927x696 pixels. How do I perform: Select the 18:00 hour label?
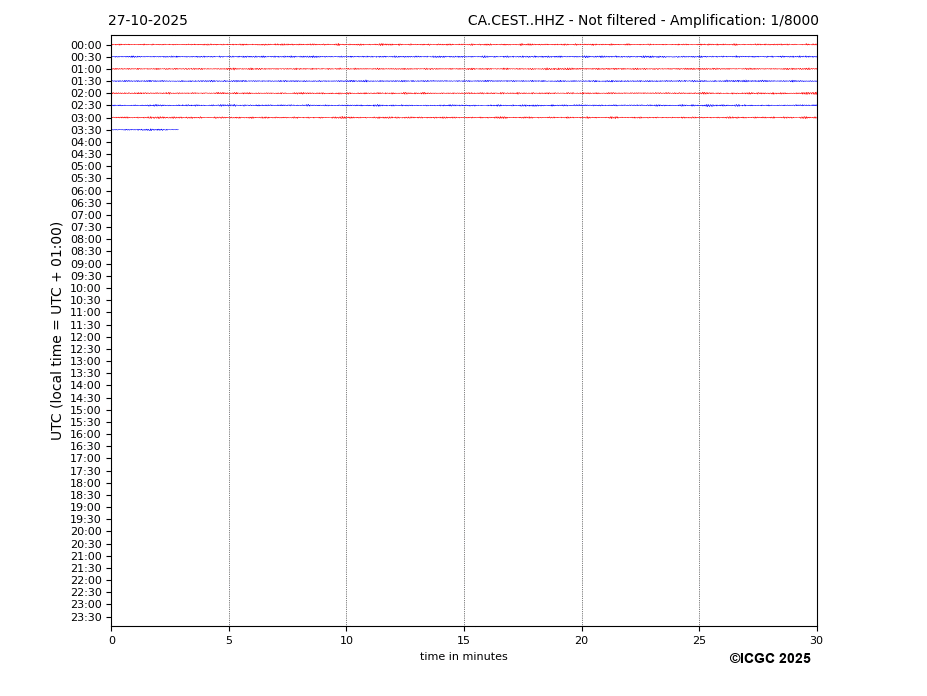tap(86, 483)
